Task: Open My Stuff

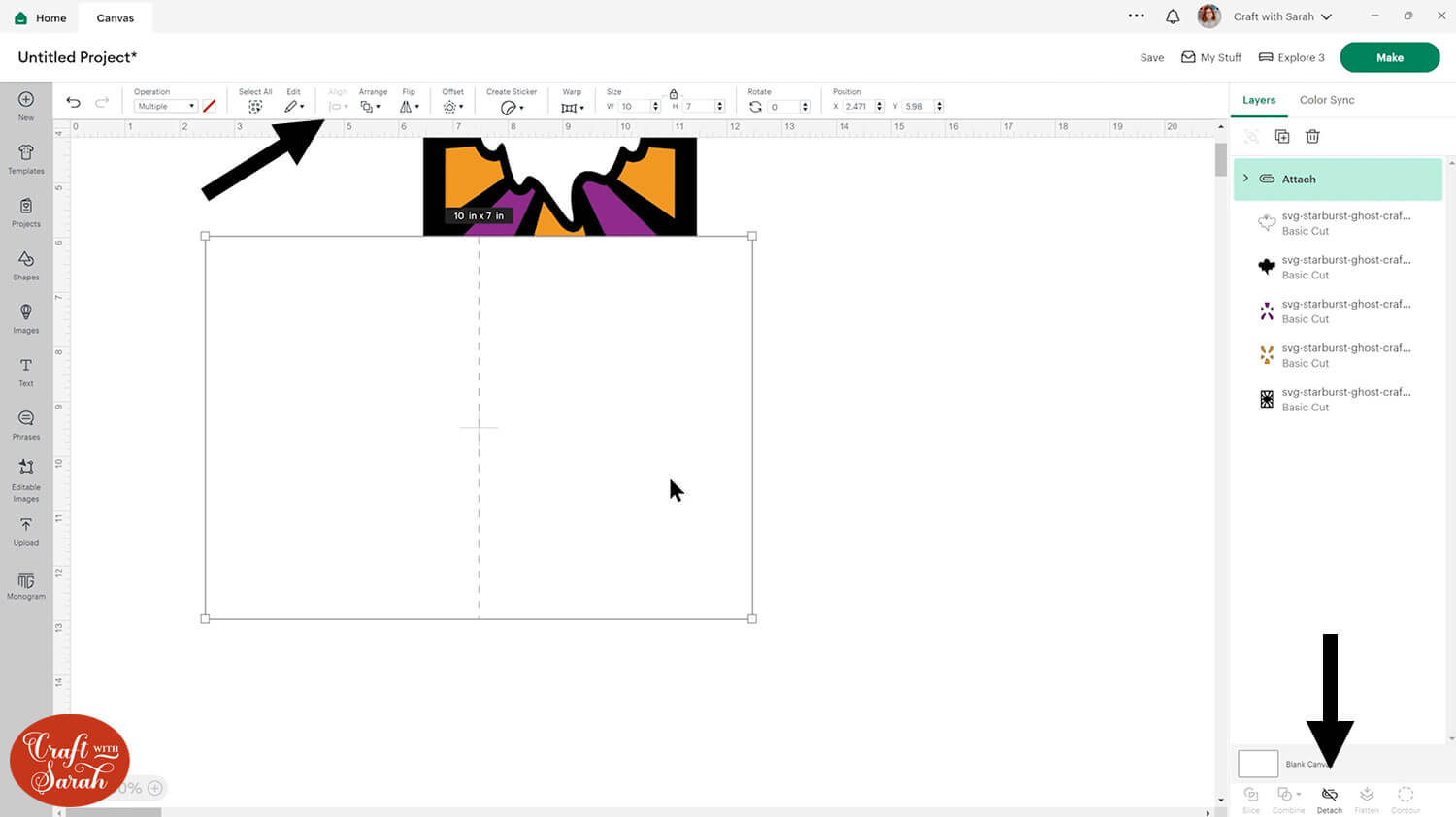Action: click(1211, 57)
